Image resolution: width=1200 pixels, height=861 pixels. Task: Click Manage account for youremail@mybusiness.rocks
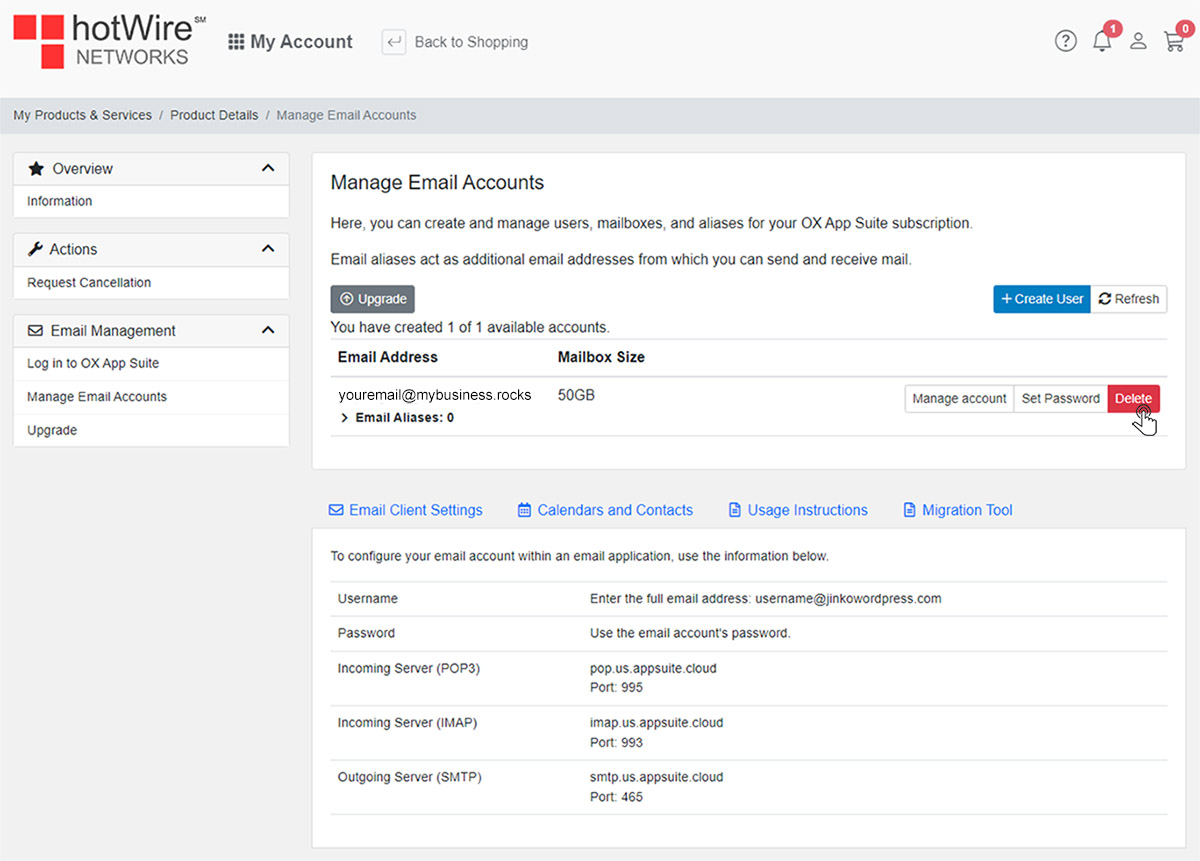pyautogui.click(x=959, y=398)
